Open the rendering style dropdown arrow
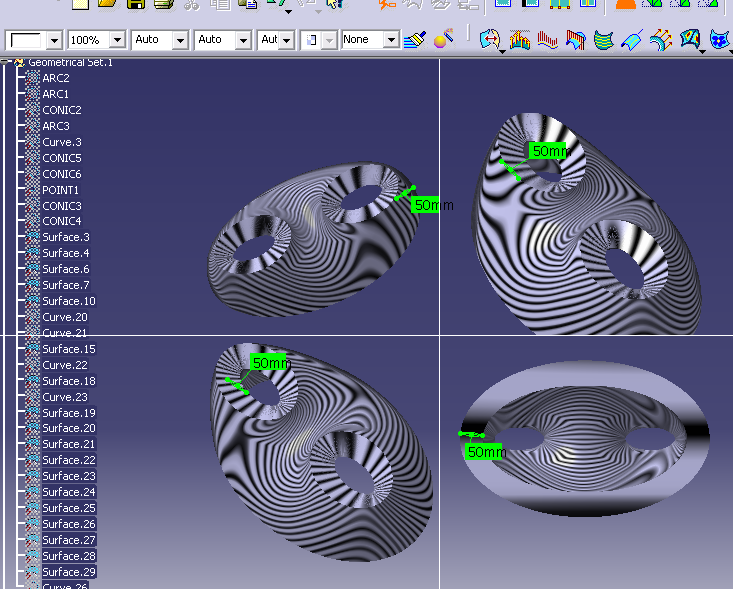The height and width of the screenshot is (589, 733). (330, 40)
